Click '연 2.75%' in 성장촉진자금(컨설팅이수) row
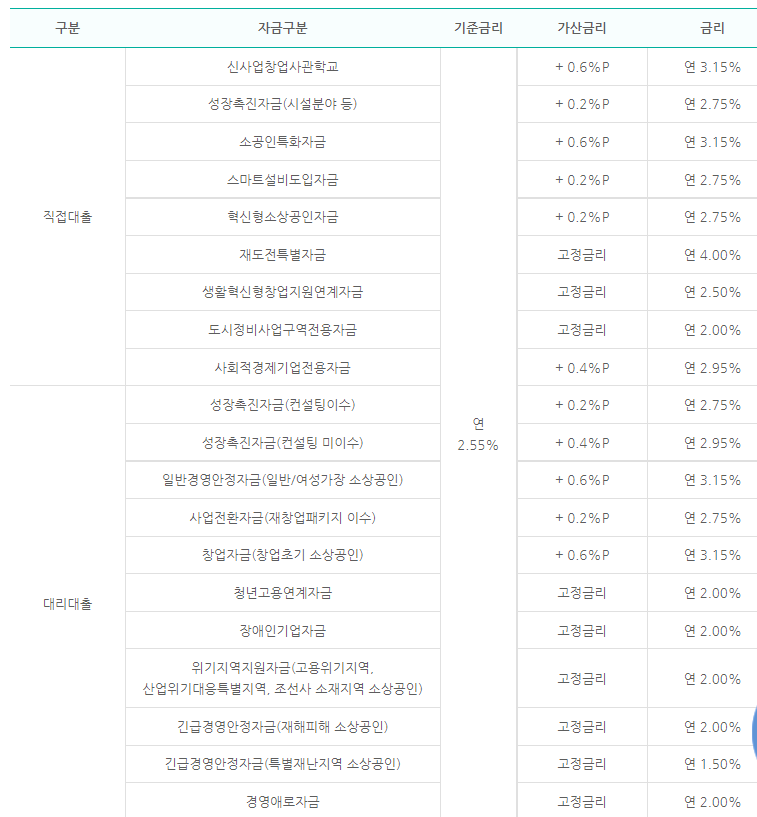The height and width of the screenshot is (817, 757). tap(712, 405)
